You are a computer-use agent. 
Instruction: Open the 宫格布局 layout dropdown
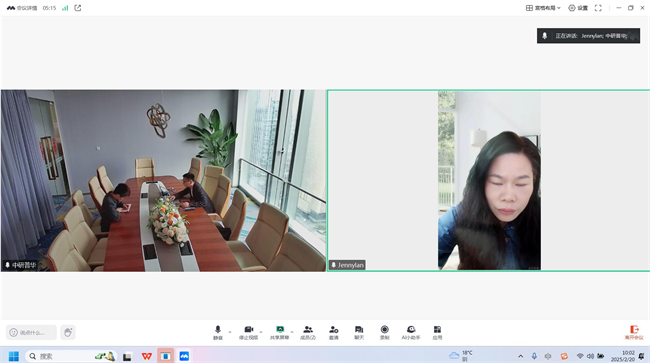tap(543, 8)
